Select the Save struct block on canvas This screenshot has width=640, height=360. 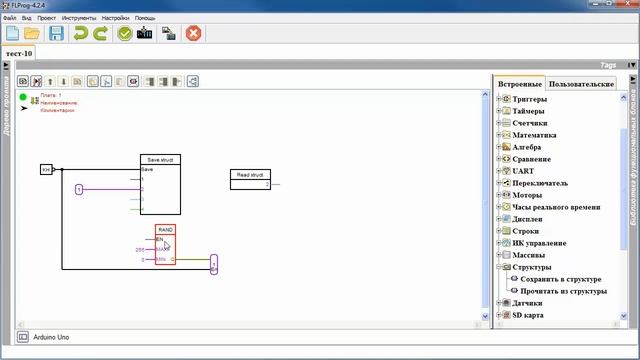160,184
